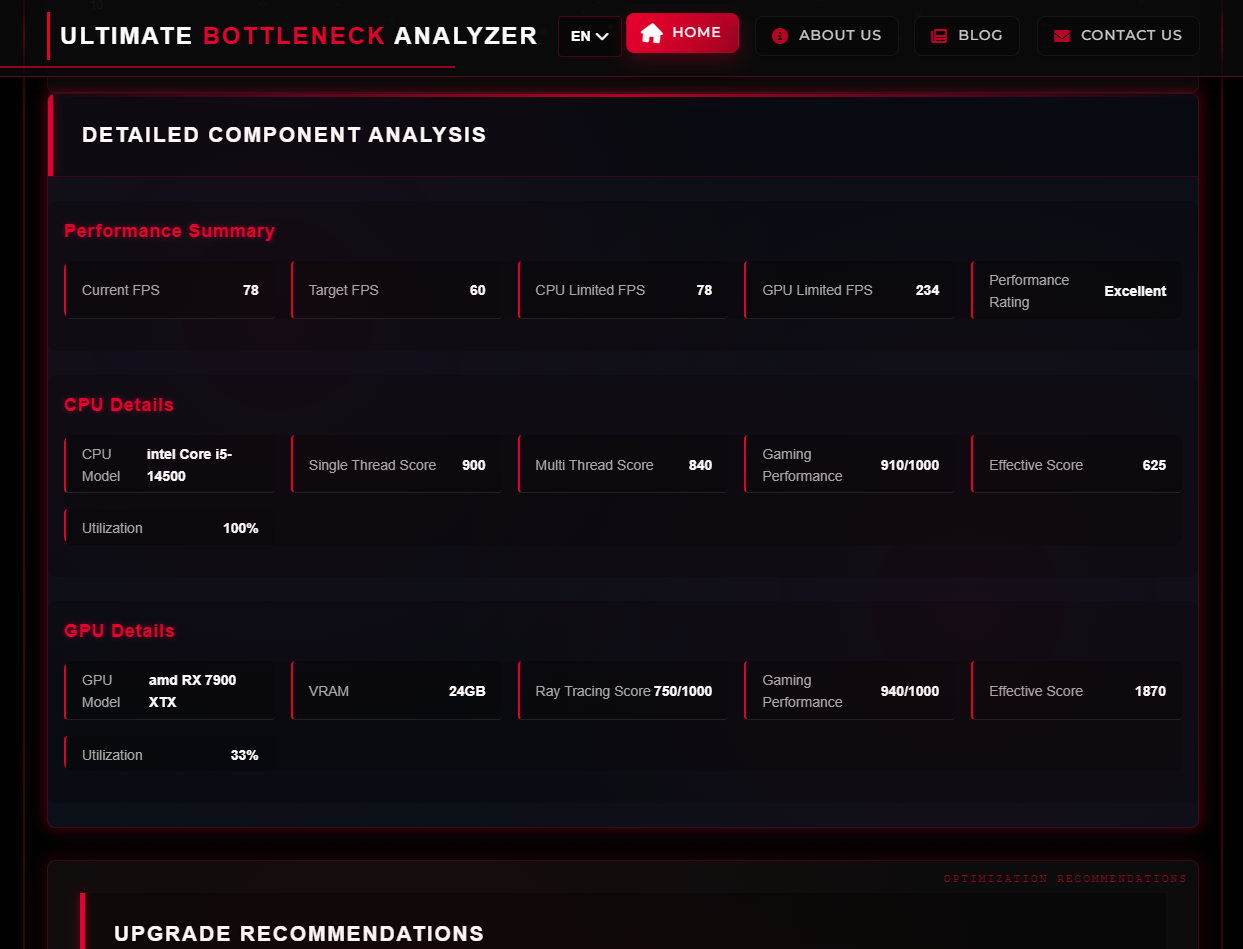The height and width of the screenshot is (949, 1243).
Task: Click the Ray Tracing Score 750/1000
Action: point(683,691)
